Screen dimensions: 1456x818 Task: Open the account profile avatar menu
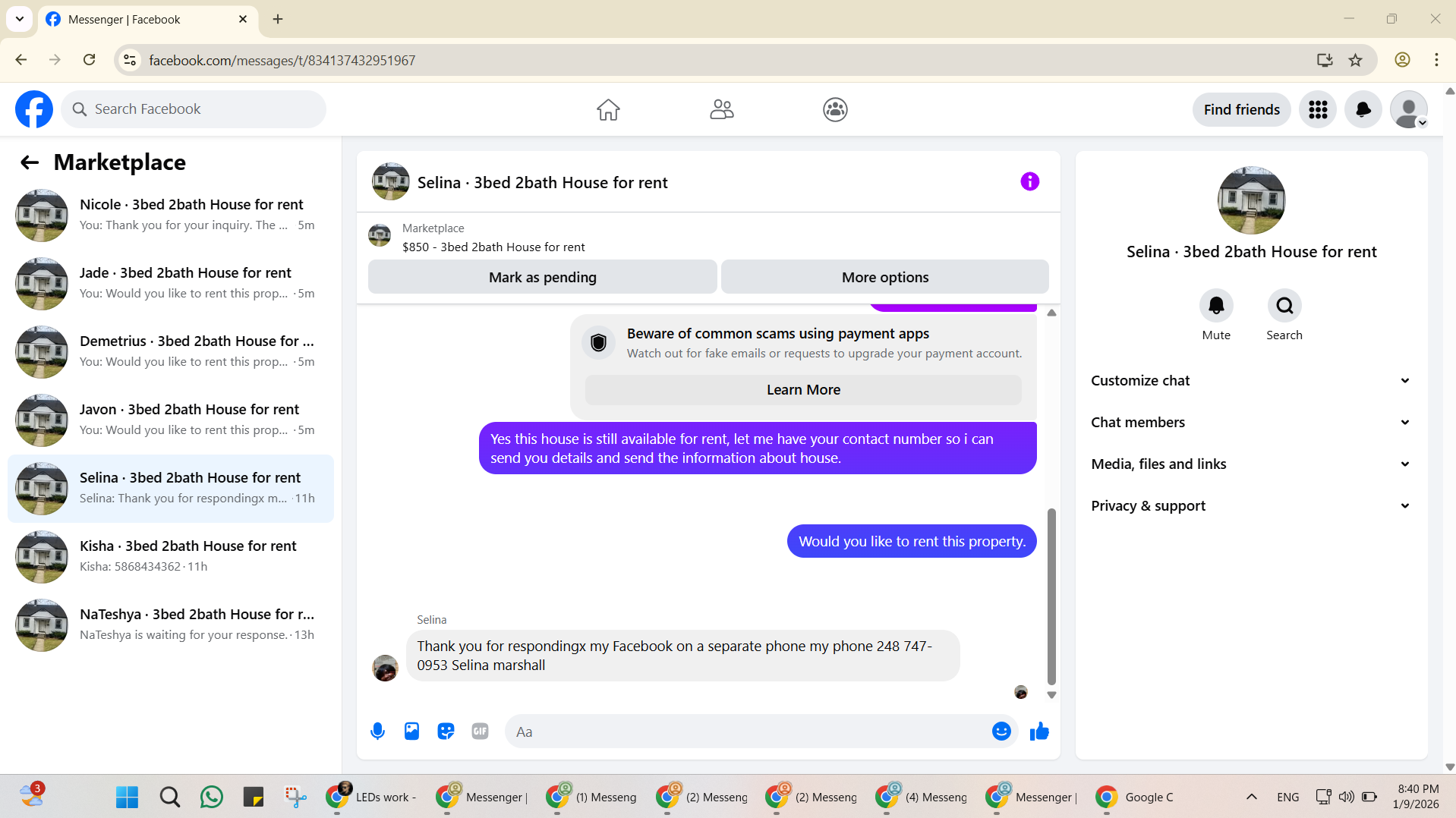pos(1409,110)
